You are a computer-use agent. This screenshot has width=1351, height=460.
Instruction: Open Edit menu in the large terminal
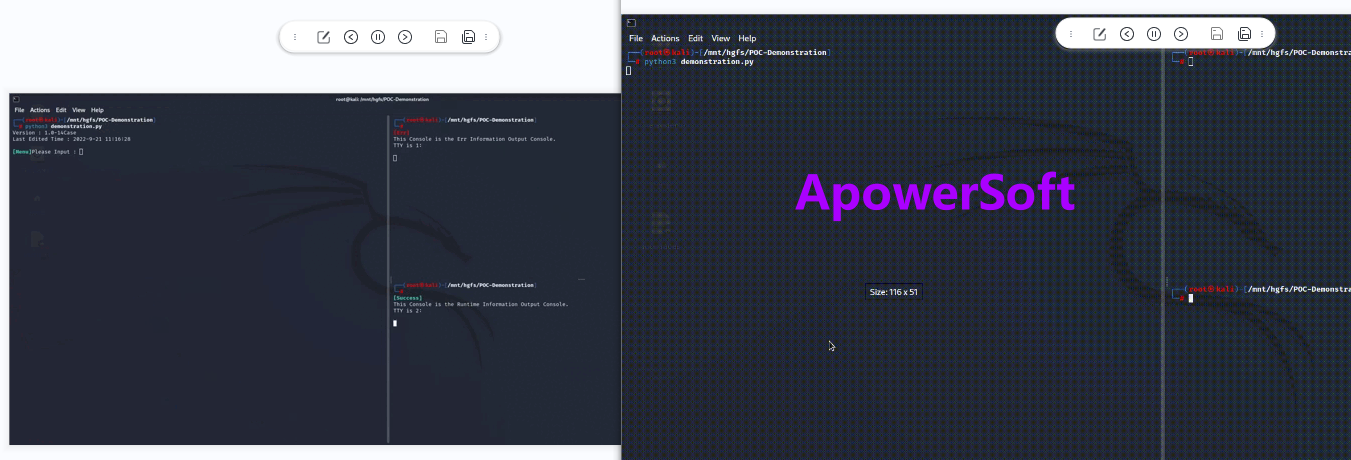coord(696,38)
